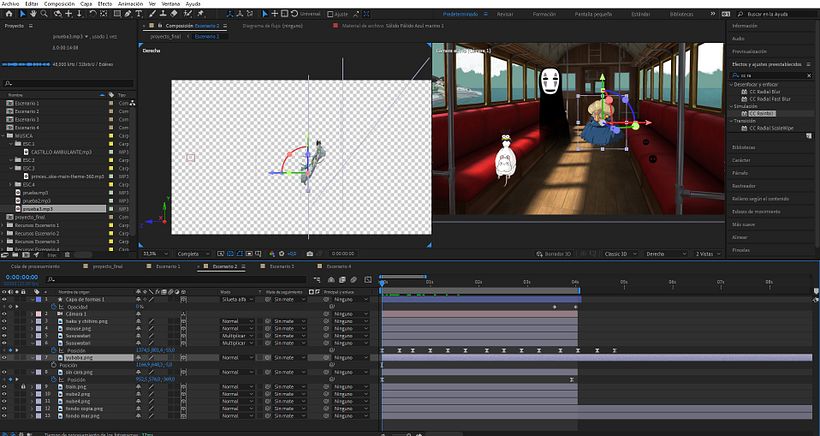Select the Clone Stamp tool
Image resolution: width=820 pixels, height=436 pixels.
tap(163, 14)
